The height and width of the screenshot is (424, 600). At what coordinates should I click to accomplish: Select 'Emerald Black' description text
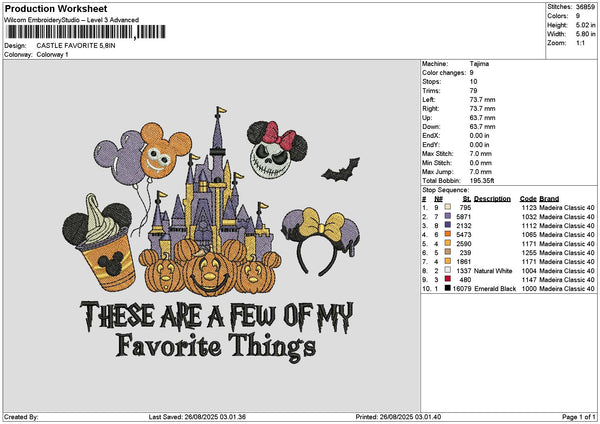point(495,289)
